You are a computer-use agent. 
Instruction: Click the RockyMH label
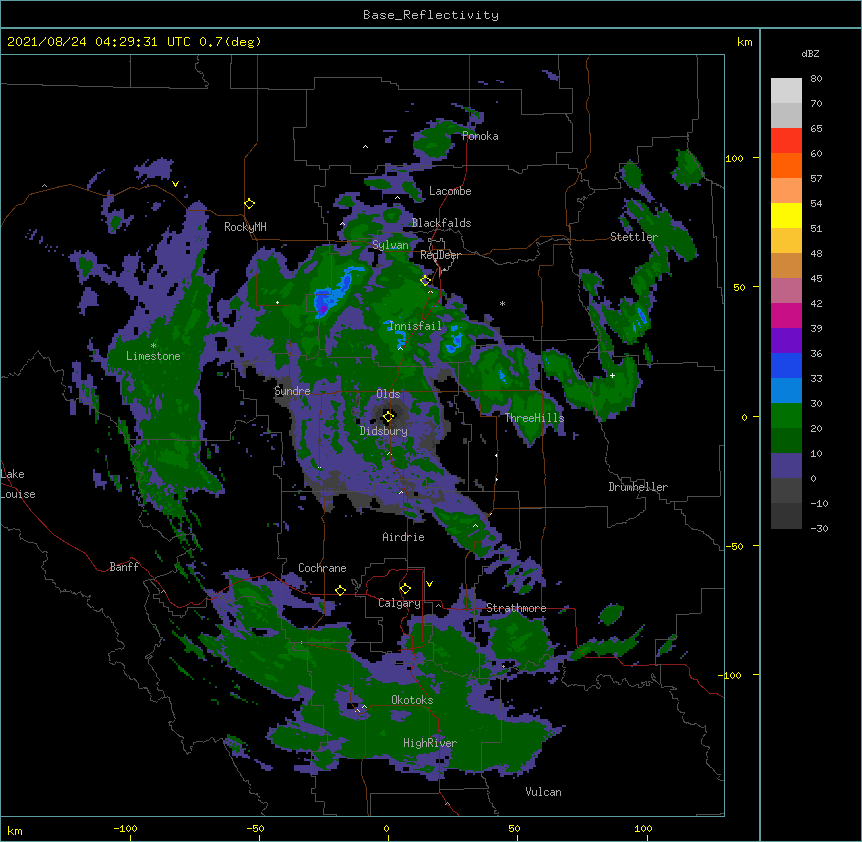245,227
